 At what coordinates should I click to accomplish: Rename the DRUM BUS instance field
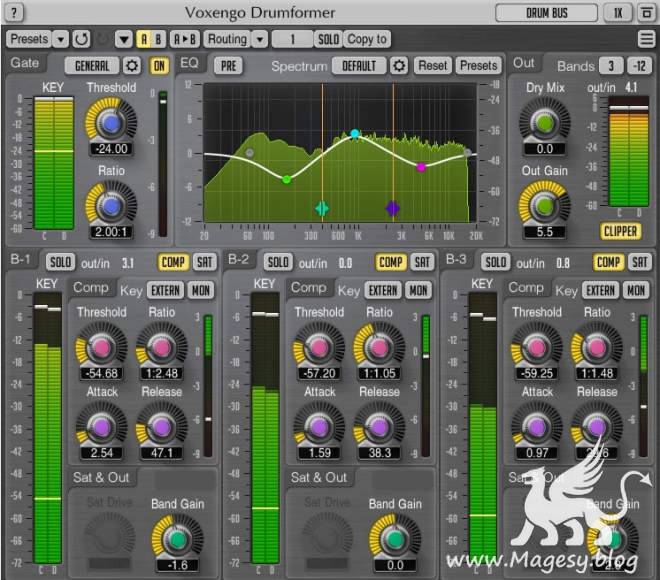[x=546, y=13]
